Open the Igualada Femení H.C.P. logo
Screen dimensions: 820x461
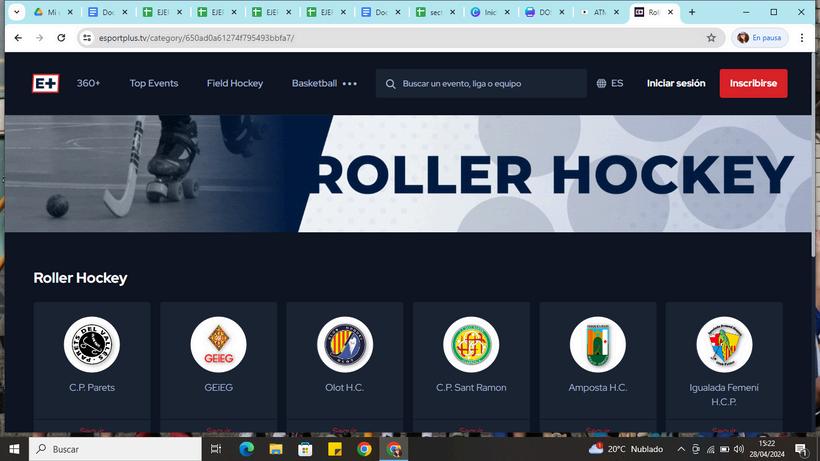(x=724, y=344)
